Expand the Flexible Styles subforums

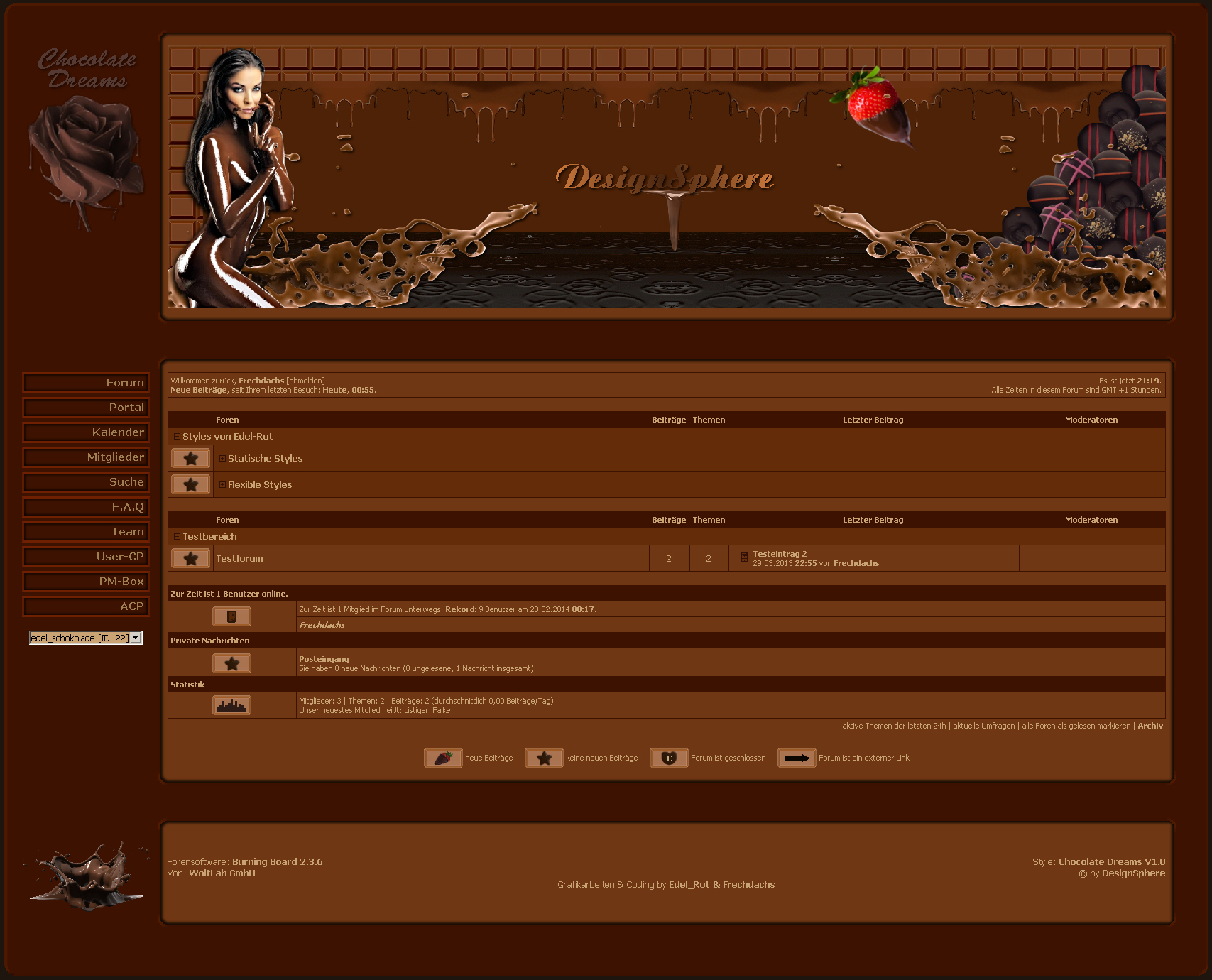(222, 485)
